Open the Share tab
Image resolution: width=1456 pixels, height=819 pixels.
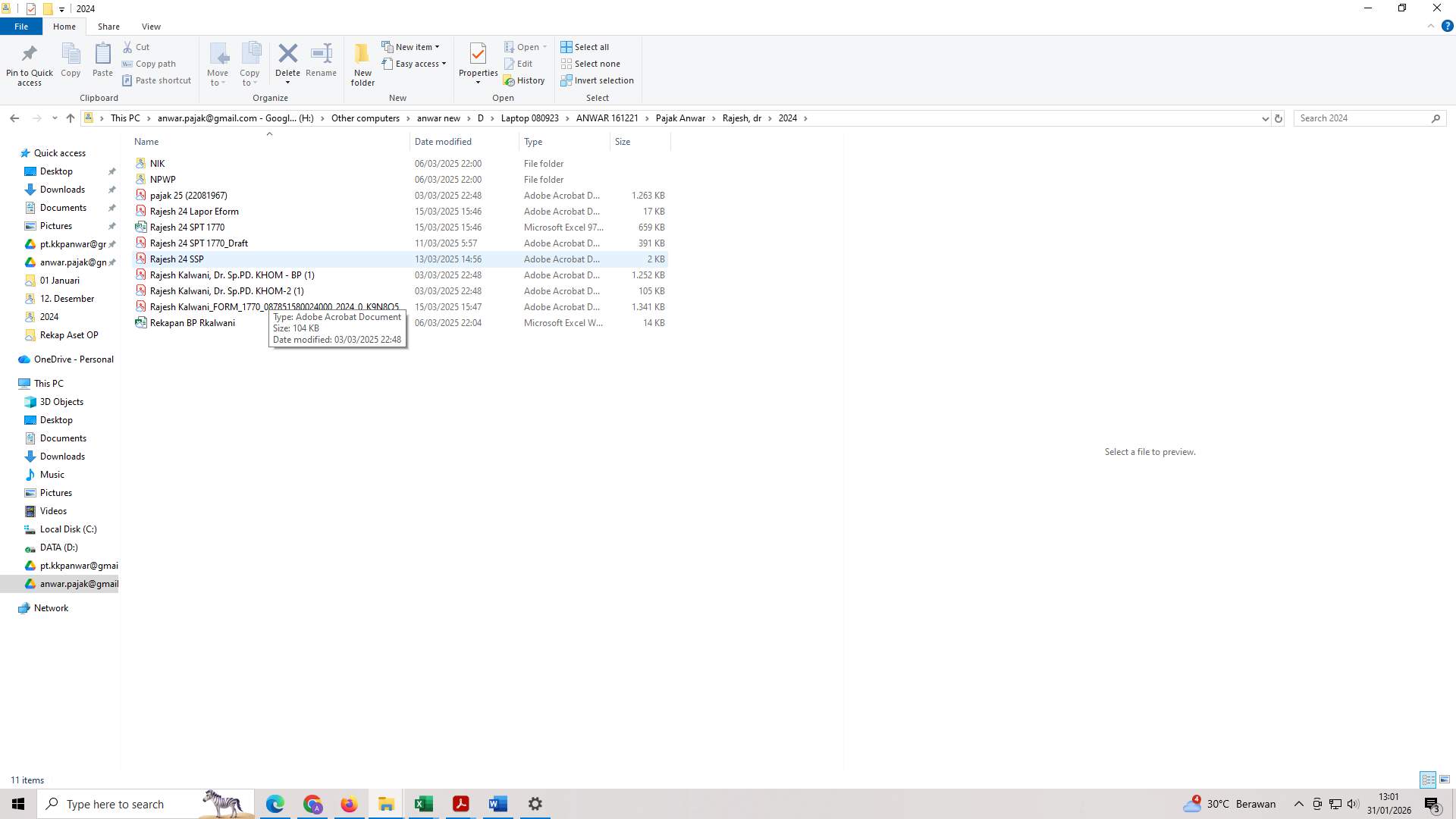[108, 26]
